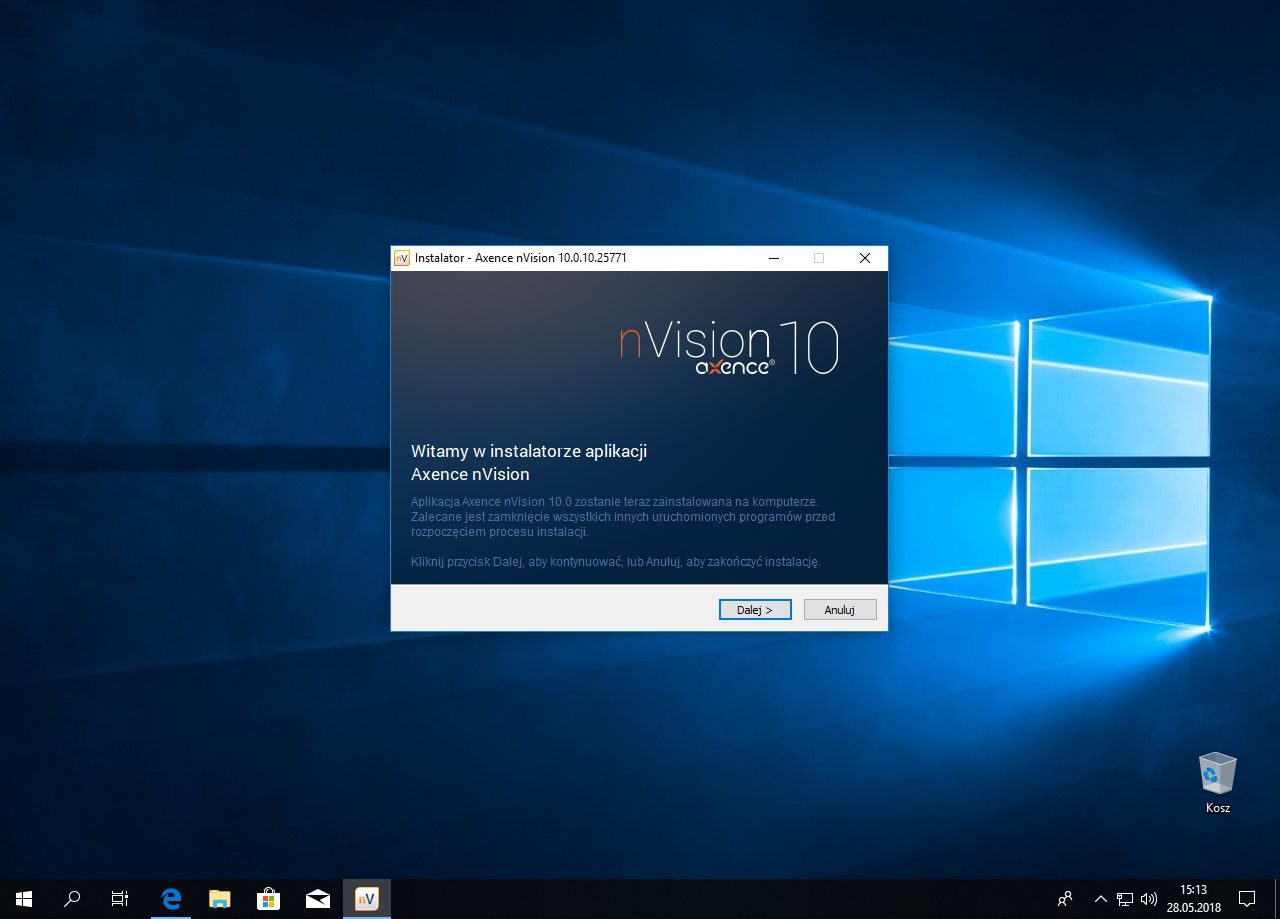Expand the hidden icons in the system tray

pyautogui.click(x=1099, y=898)
